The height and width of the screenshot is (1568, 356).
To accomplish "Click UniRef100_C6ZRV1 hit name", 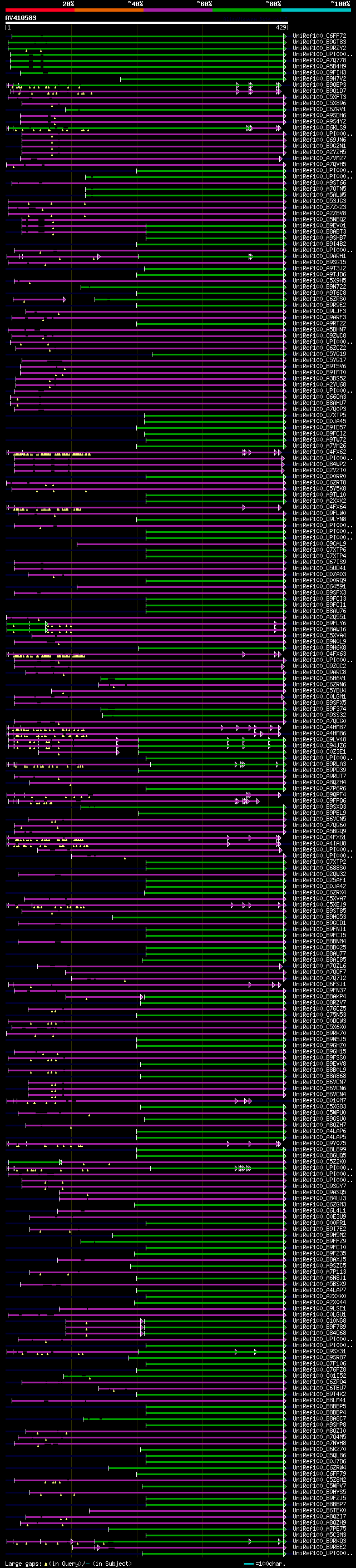I will coord(319,110).
